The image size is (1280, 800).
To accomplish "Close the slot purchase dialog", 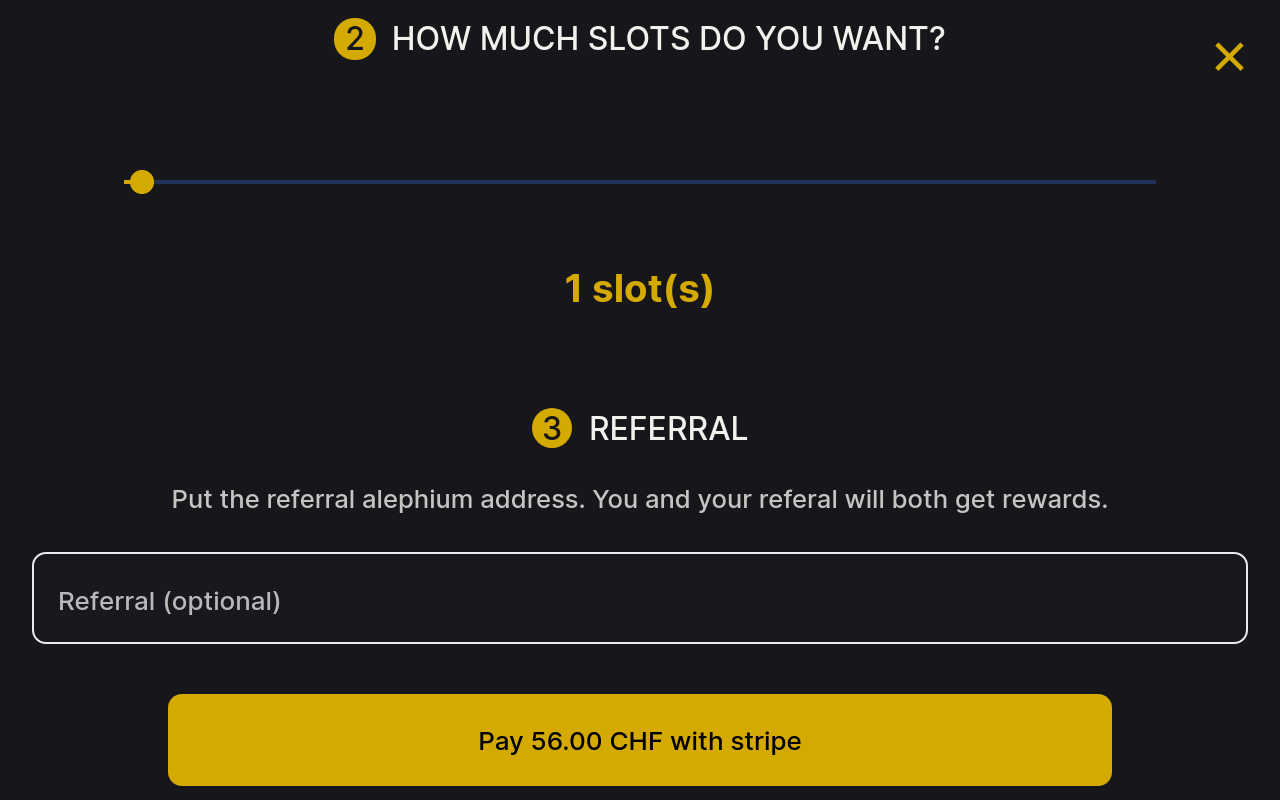I will click(x=1229, y=57).
